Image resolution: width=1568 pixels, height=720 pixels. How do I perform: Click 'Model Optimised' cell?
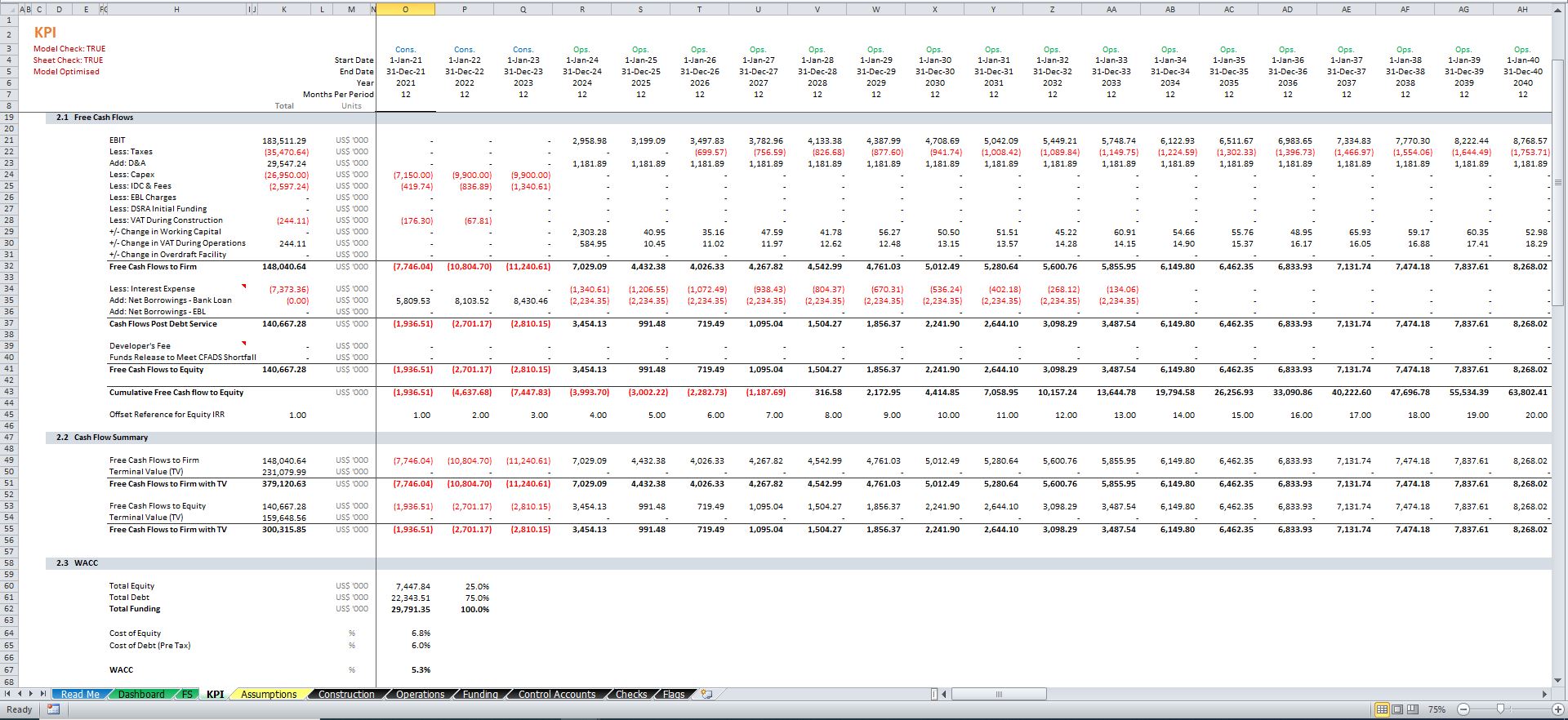tap(66, 72)
